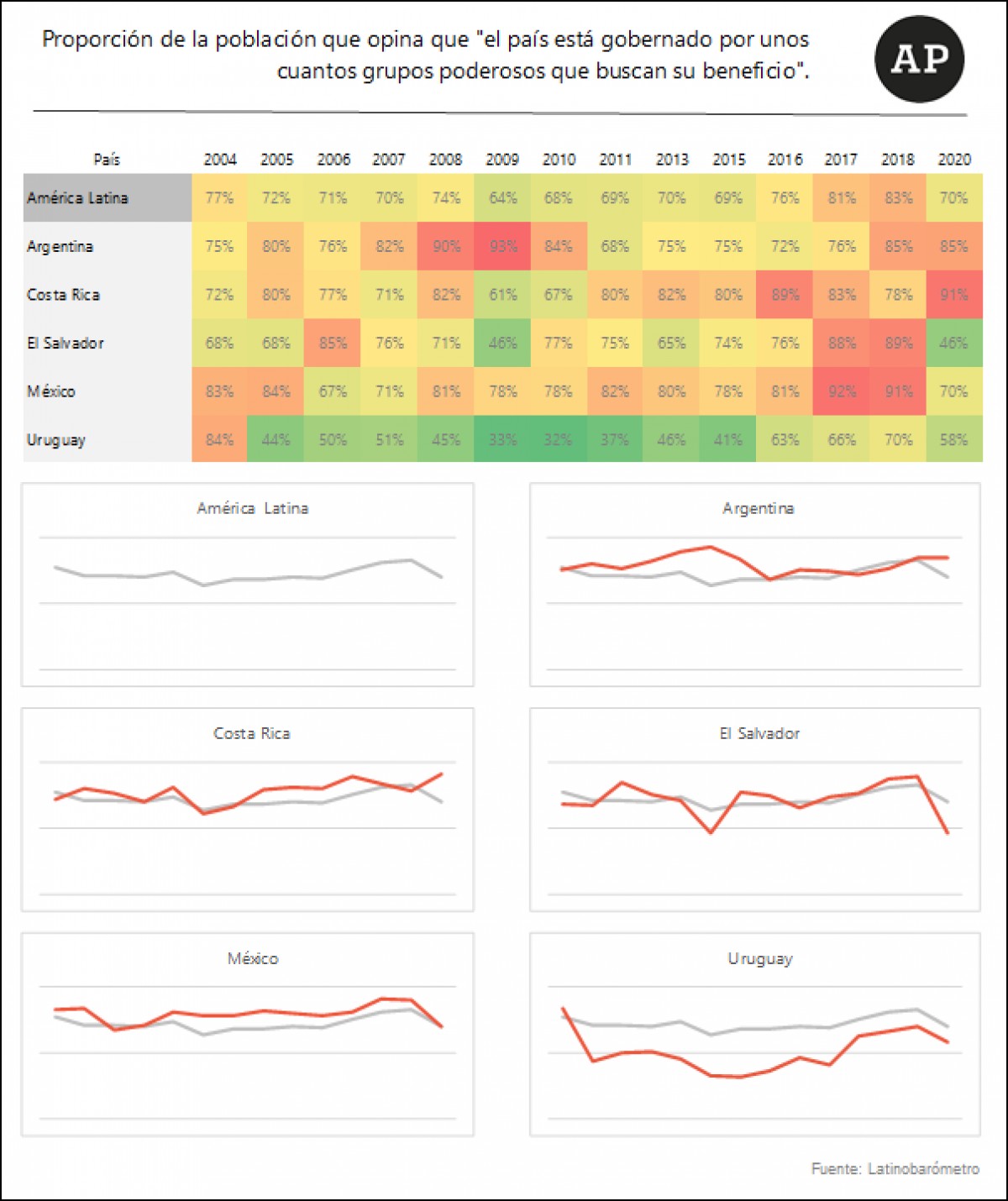The image size is (1008, 1201).
Task: Click the América Latina row label
Action: 78,198
